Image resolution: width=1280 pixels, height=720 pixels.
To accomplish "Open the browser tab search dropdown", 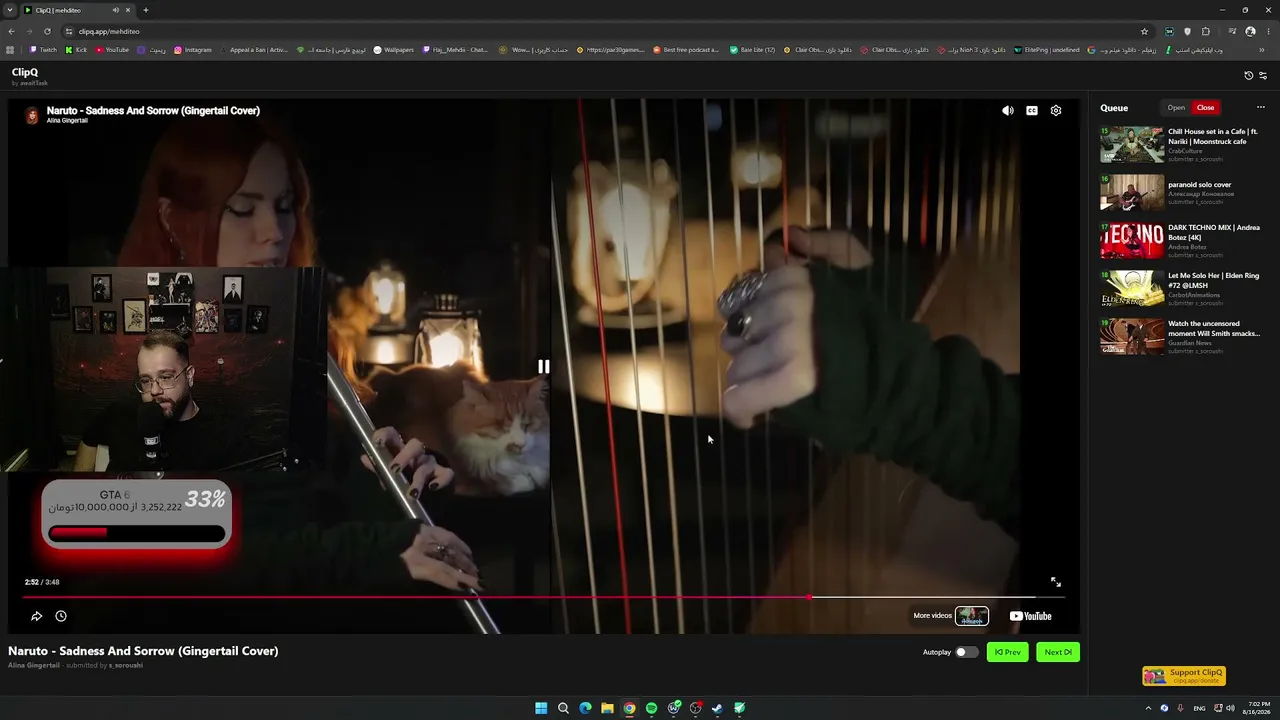I will [x=10, y=10].
